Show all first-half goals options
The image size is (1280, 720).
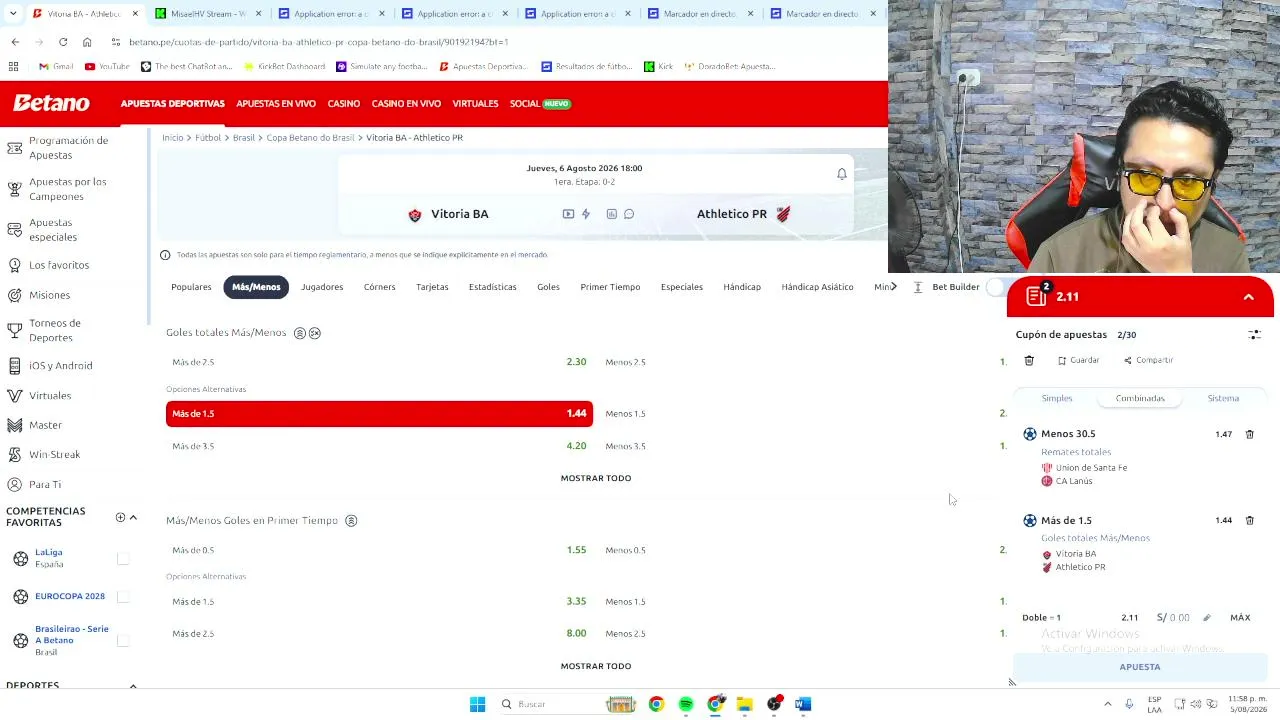596,666
